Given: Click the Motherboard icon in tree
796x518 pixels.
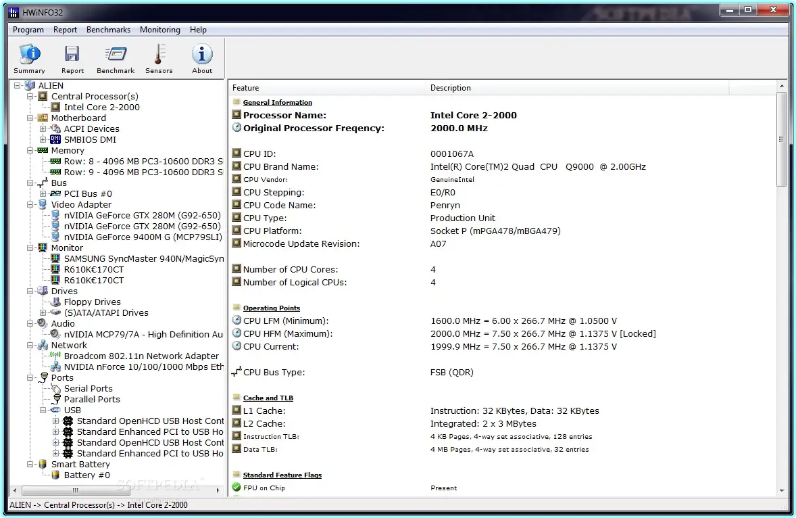Looking at the screenshot, I should tap(43, 118).
